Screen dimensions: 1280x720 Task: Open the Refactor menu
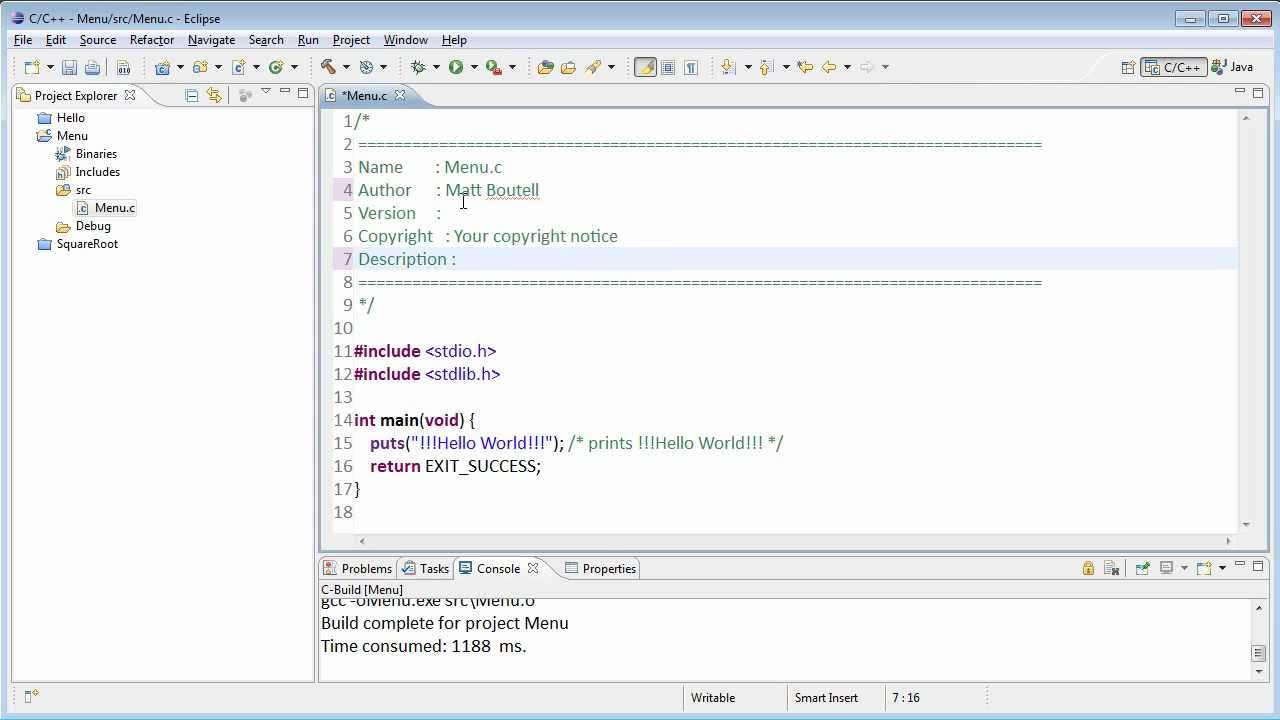[152, 40]
